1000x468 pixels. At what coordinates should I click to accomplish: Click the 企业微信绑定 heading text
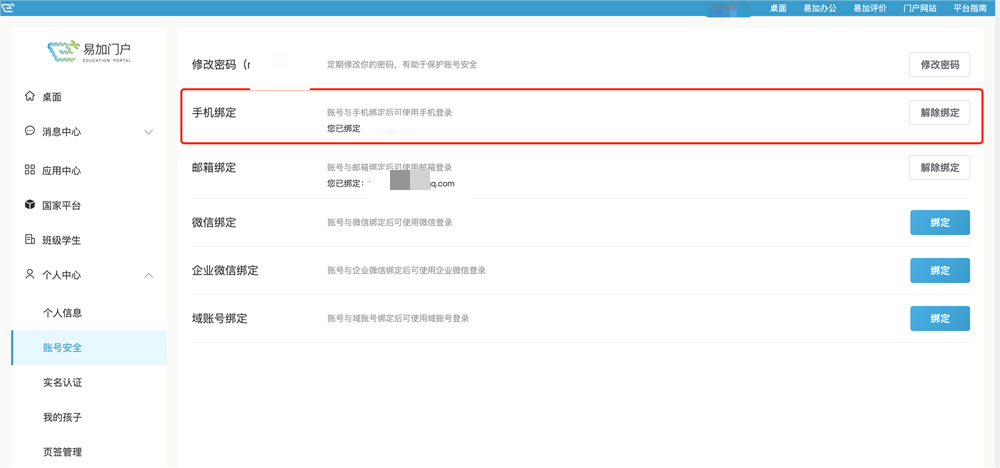pos(225,270)
